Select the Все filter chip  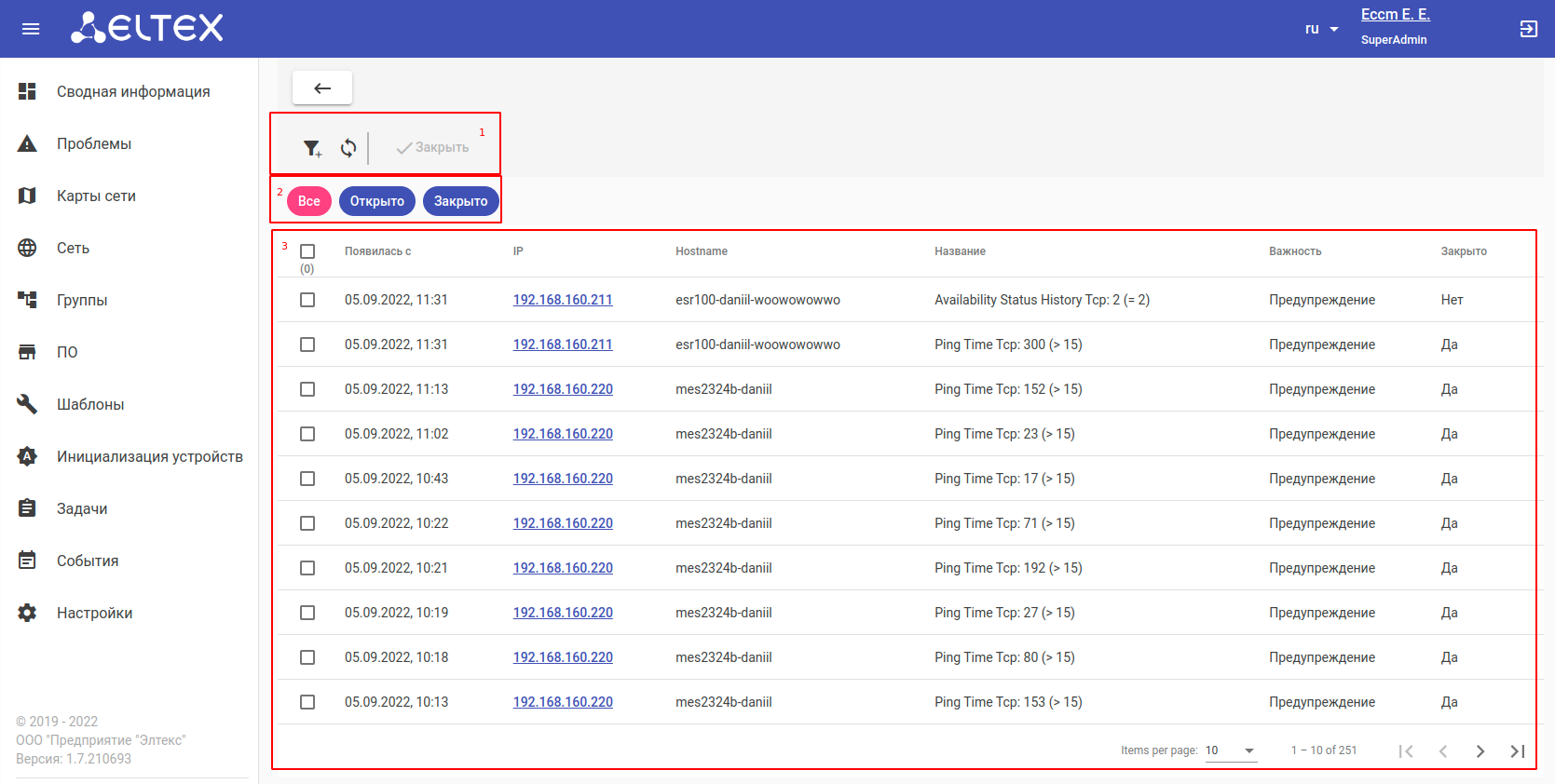tap(309, 201)
